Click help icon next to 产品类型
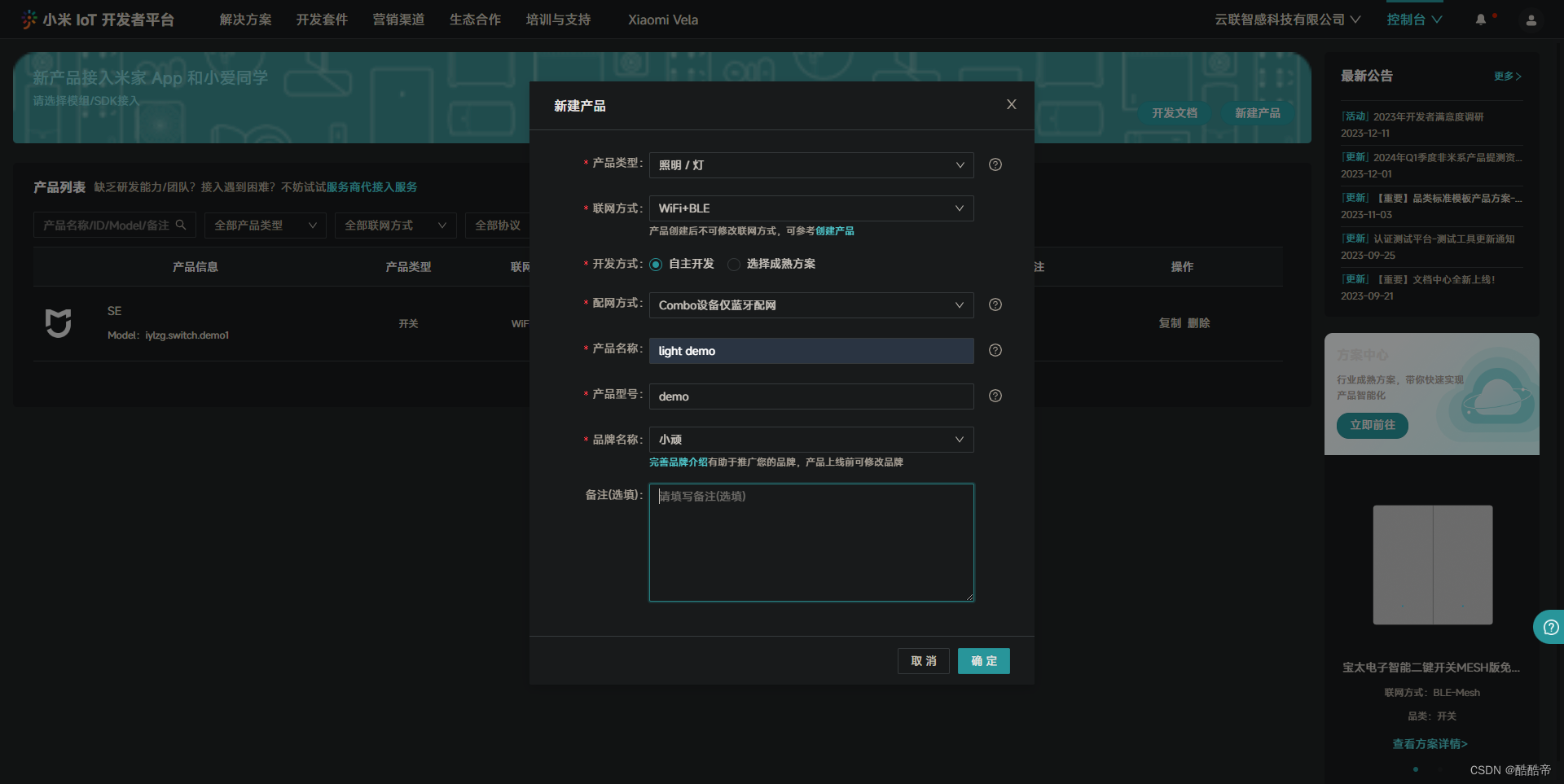 click(995, 164)
